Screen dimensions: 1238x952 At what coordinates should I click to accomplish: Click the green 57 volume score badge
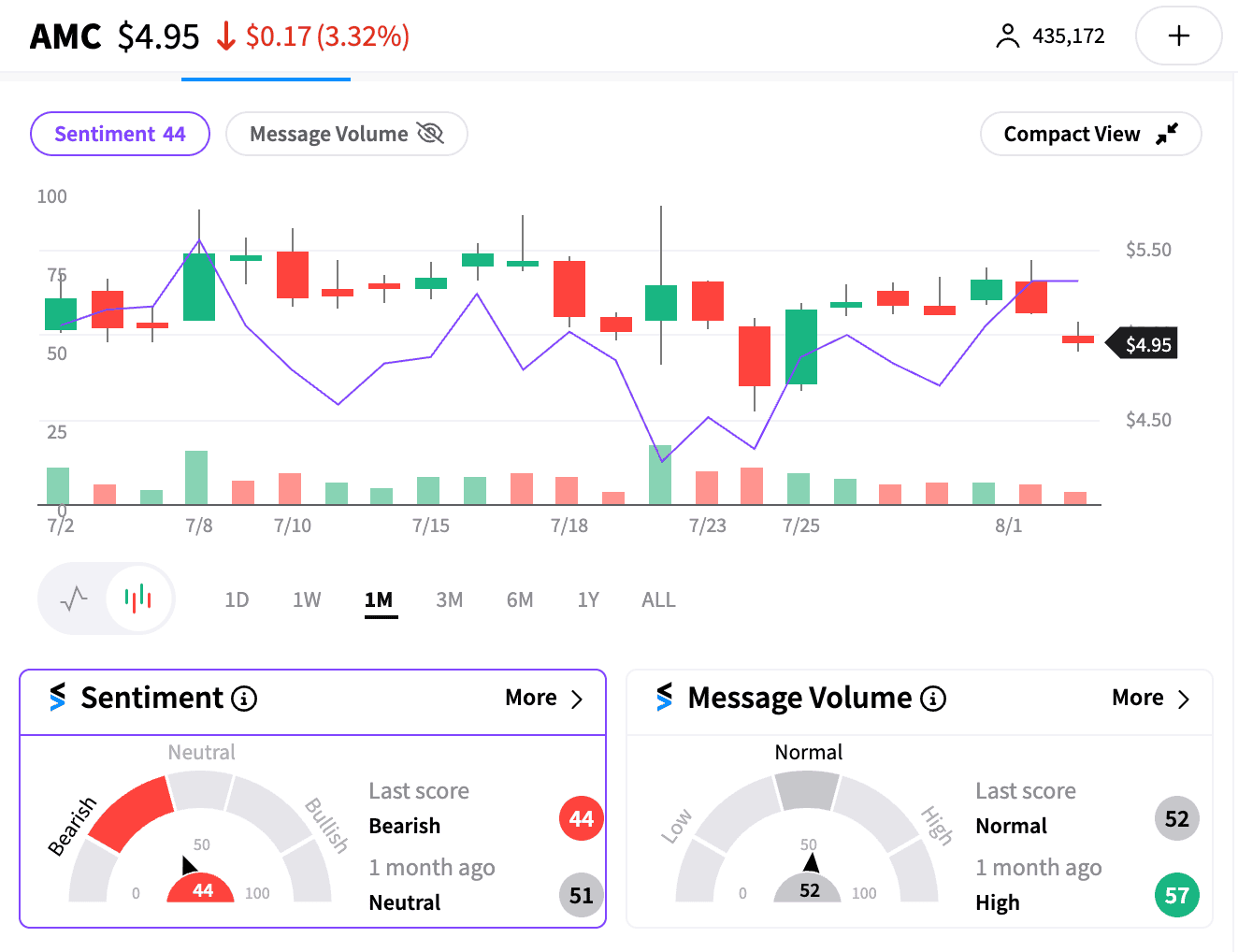coord(1177,896)
